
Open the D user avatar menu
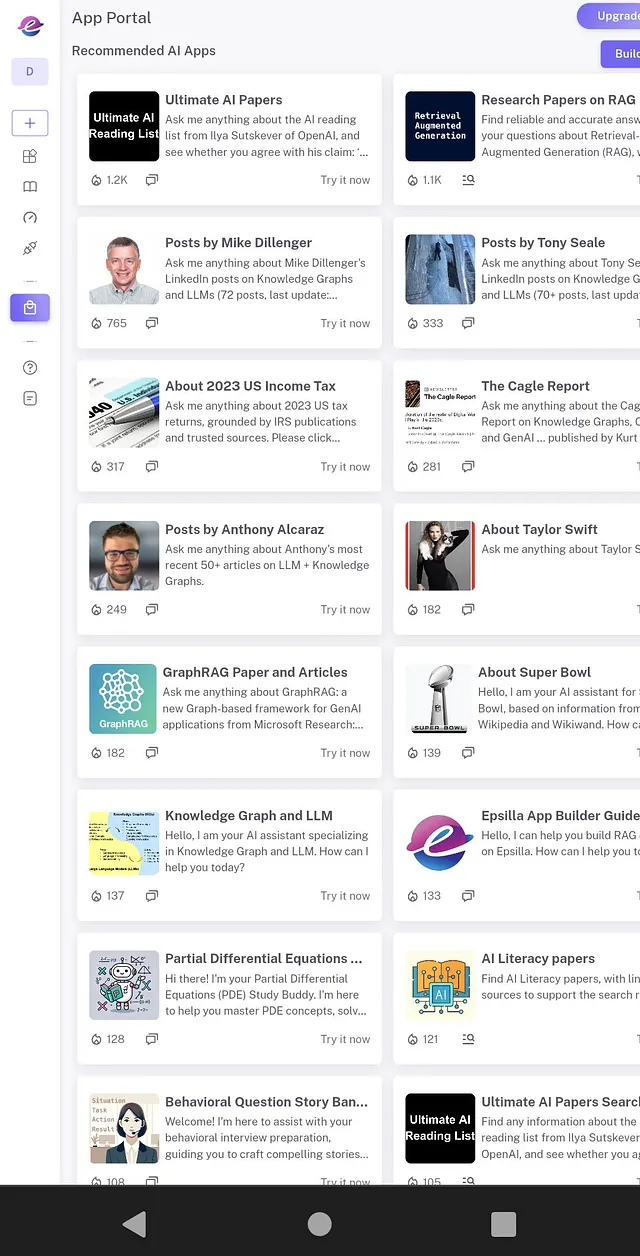(30, 71)
